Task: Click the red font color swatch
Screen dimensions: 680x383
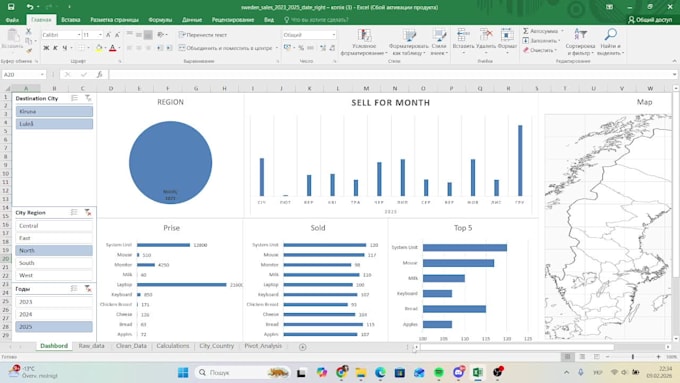Action: (113, 48)
